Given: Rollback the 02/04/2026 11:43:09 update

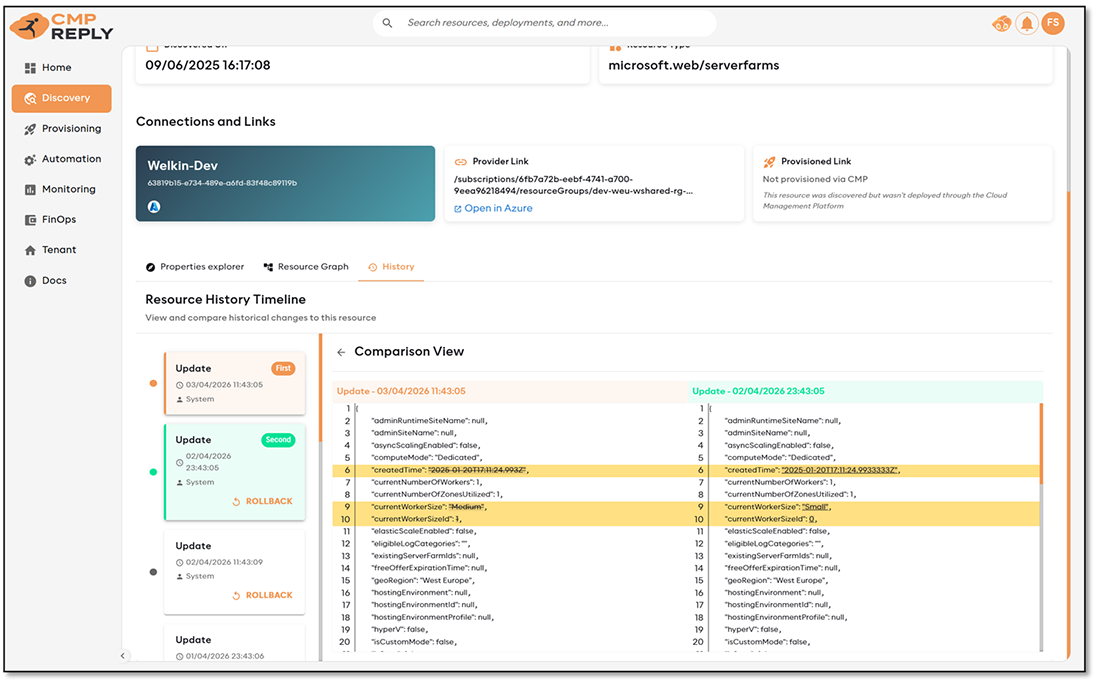Looking at the screenshot, I should click(262, 595).
